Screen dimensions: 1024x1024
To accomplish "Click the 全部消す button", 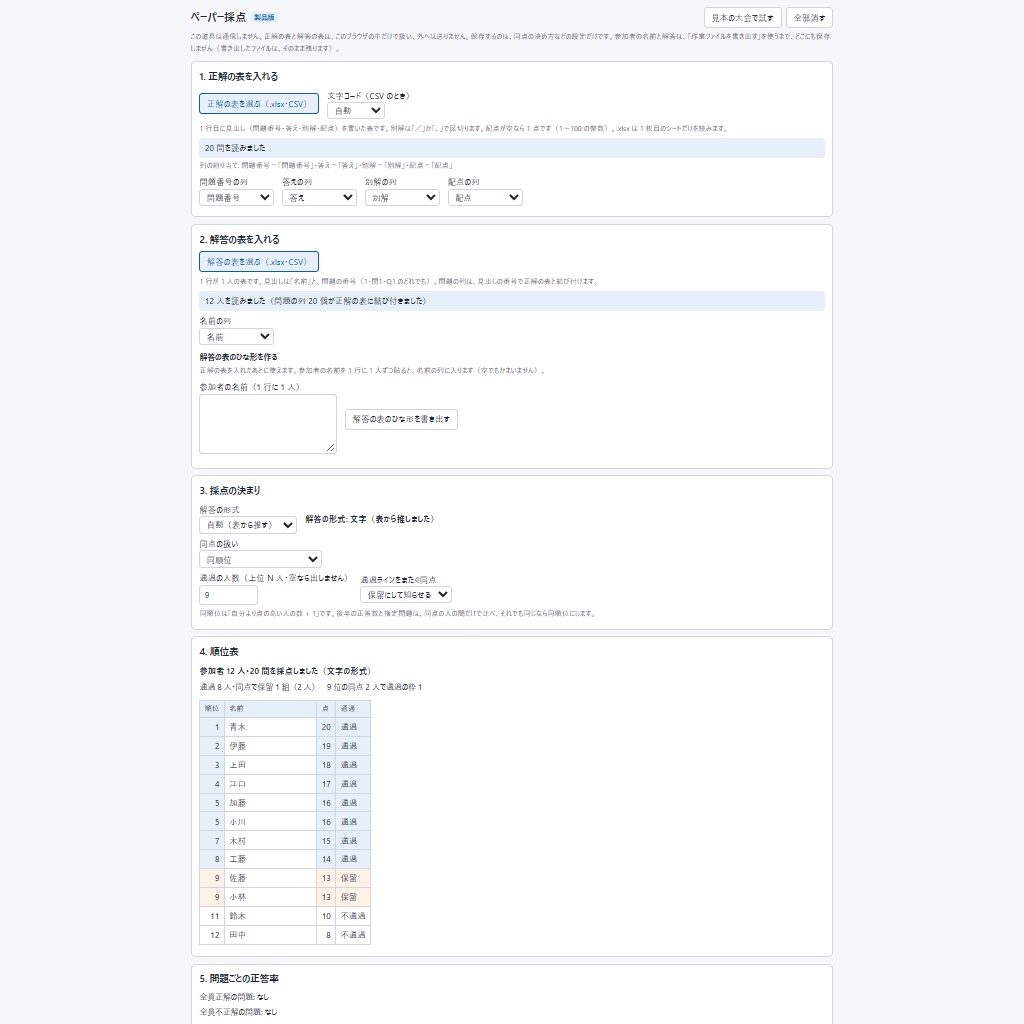I will [809, 18].
